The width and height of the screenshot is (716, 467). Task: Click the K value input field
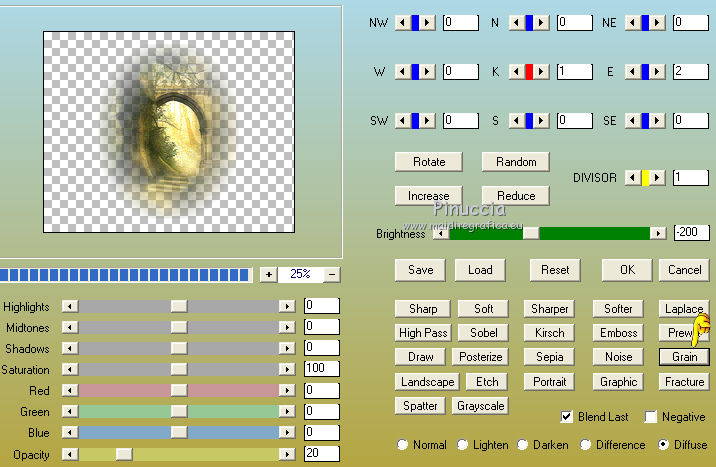574,72
